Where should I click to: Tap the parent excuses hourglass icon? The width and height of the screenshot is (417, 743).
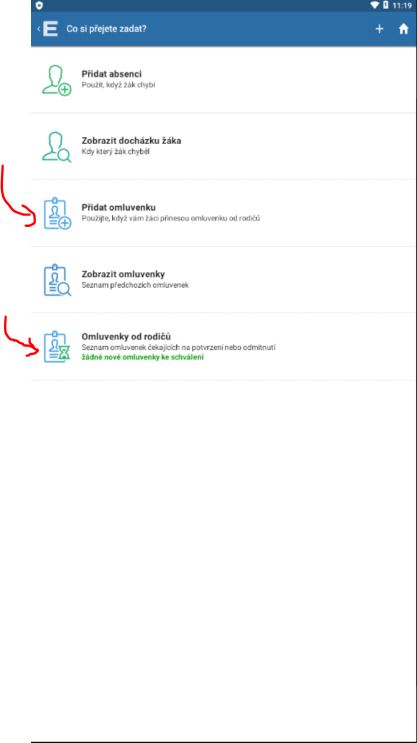[57, 347]
